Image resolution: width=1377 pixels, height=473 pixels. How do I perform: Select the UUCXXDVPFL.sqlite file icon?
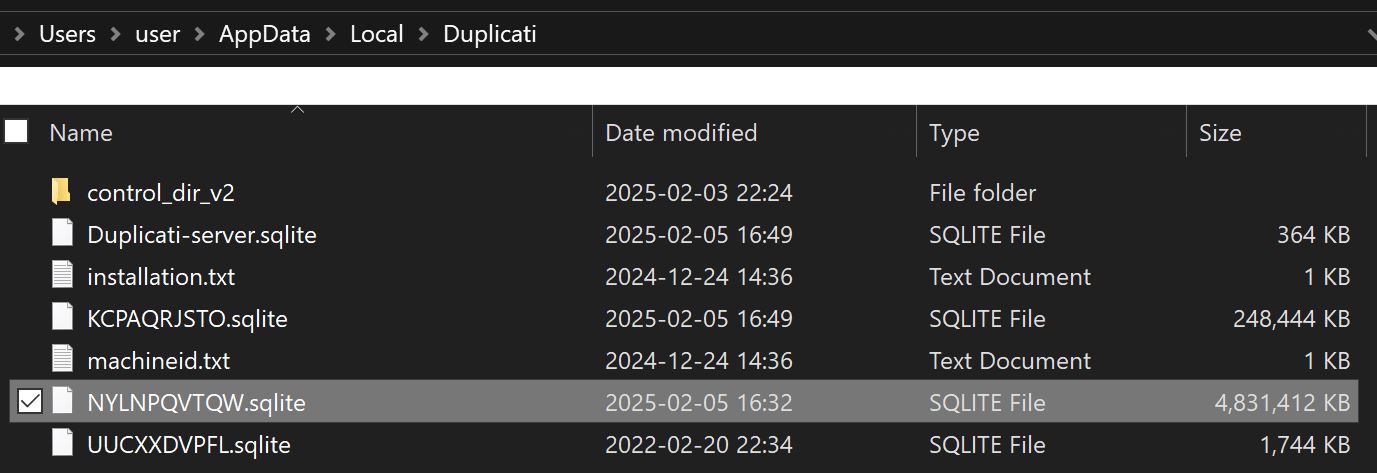(x=62, y=444)
